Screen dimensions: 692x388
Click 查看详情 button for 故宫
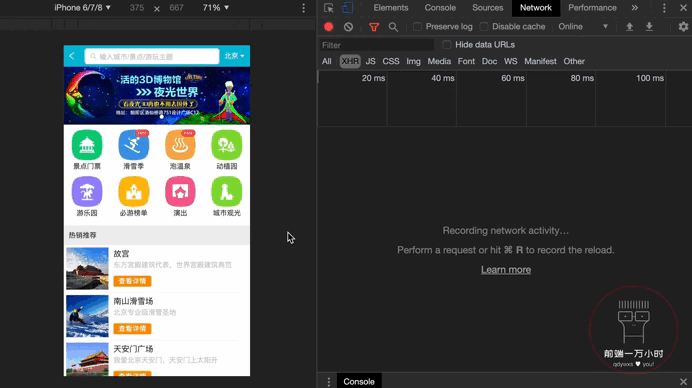[x=132, y=281]
